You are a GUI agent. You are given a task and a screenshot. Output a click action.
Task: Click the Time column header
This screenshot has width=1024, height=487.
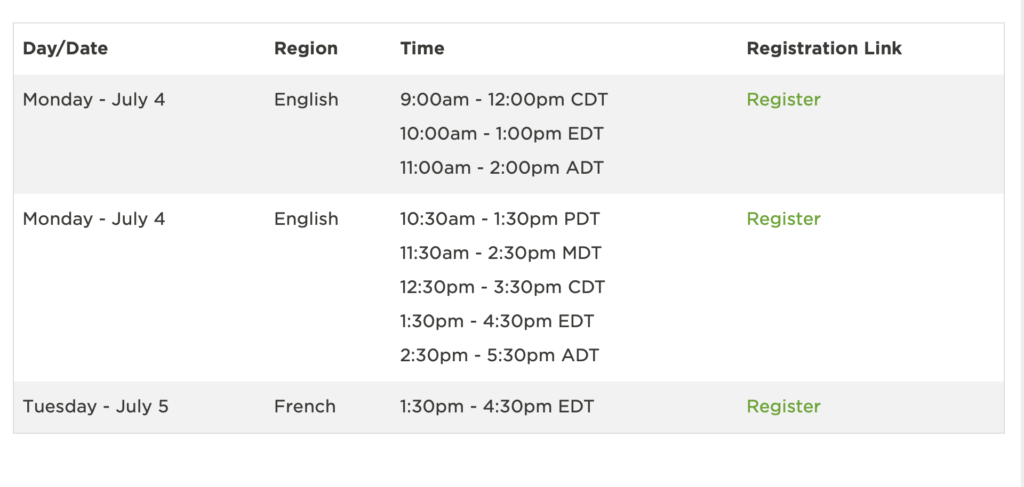422,48
